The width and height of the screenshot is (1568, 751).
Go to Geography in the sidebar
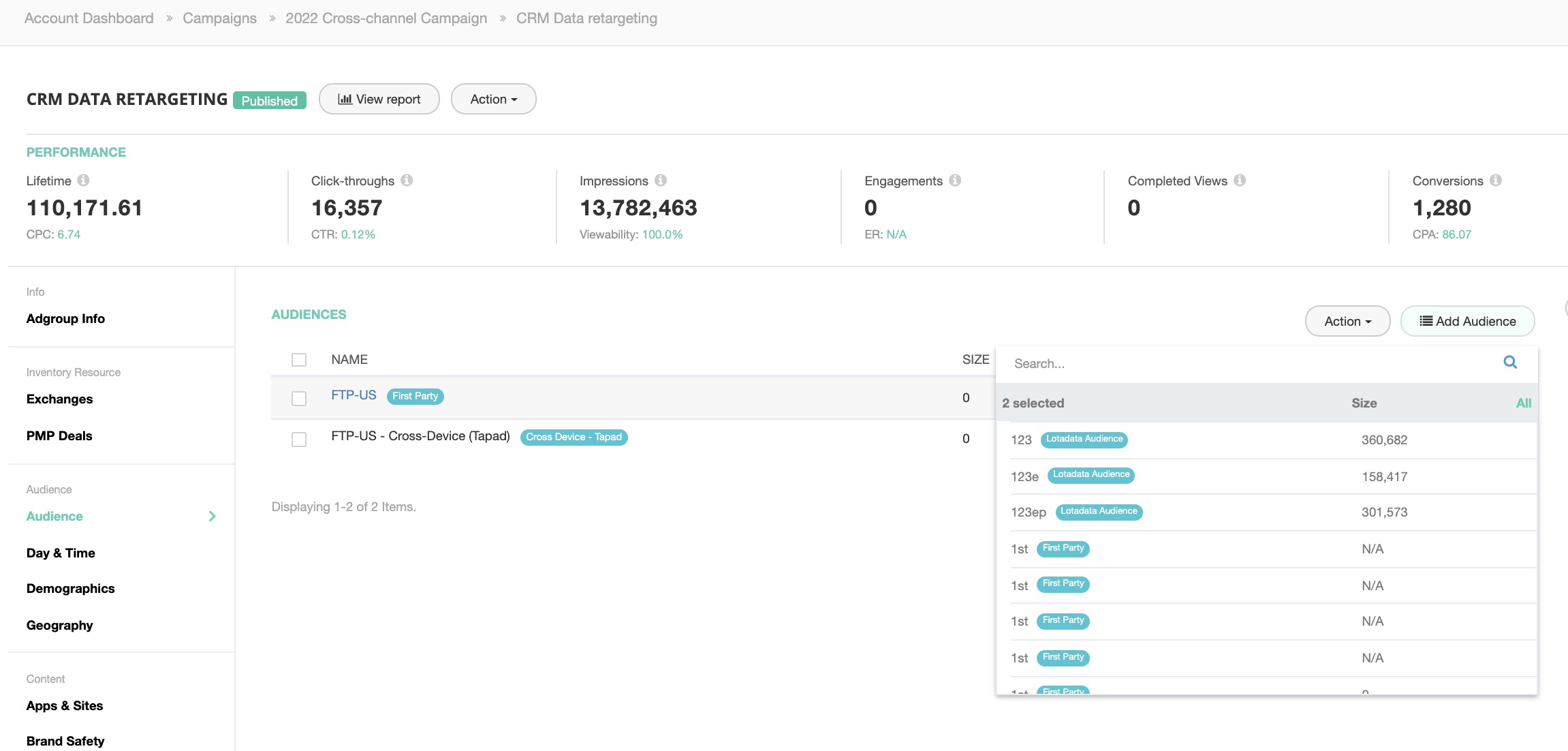click(59, 626)
